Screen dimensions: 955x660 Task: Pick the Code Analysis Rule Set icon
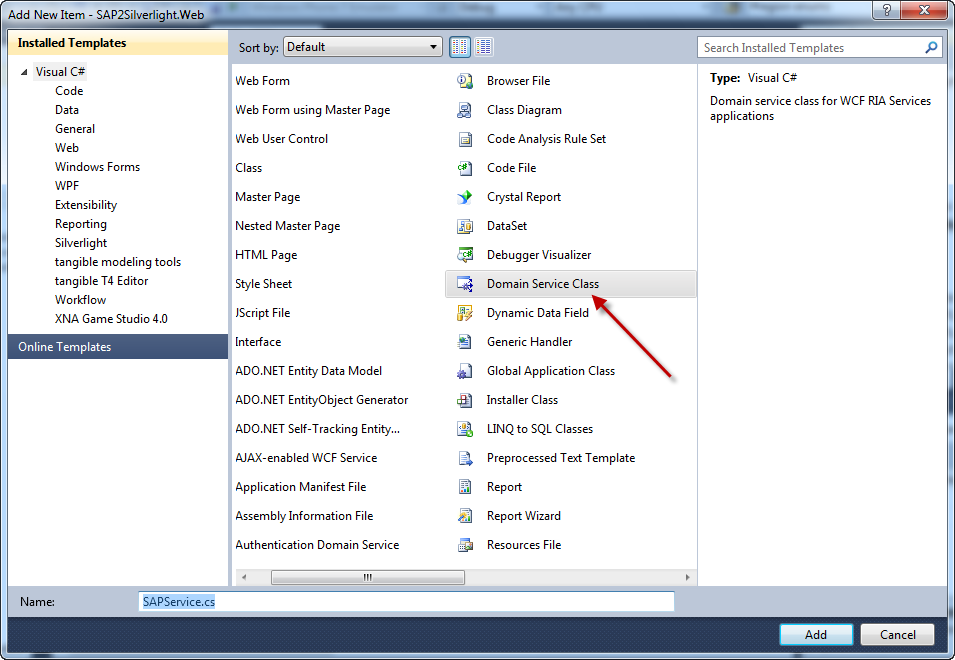point(465,139)
